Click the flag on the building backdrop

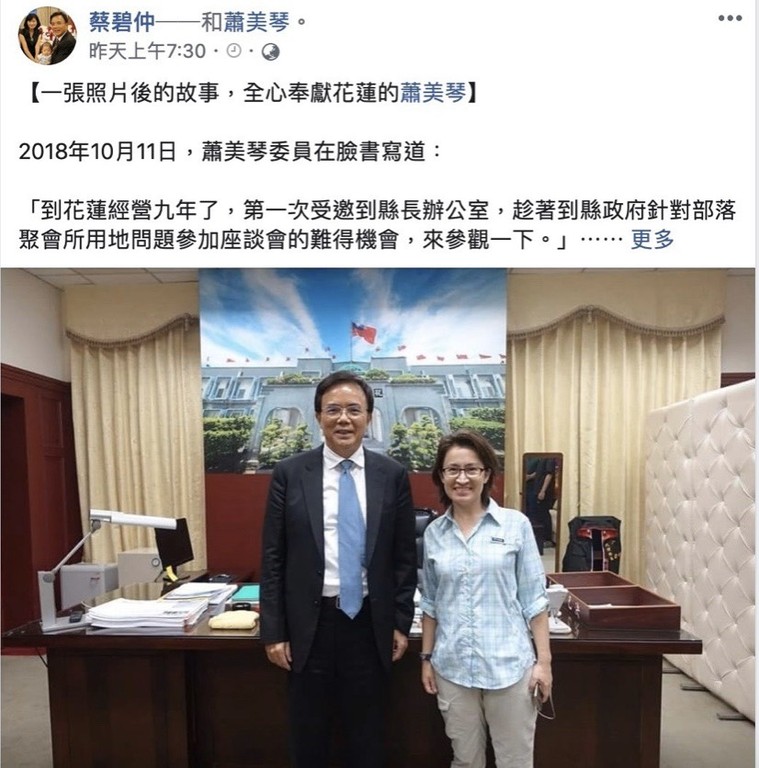click(364, 333)
